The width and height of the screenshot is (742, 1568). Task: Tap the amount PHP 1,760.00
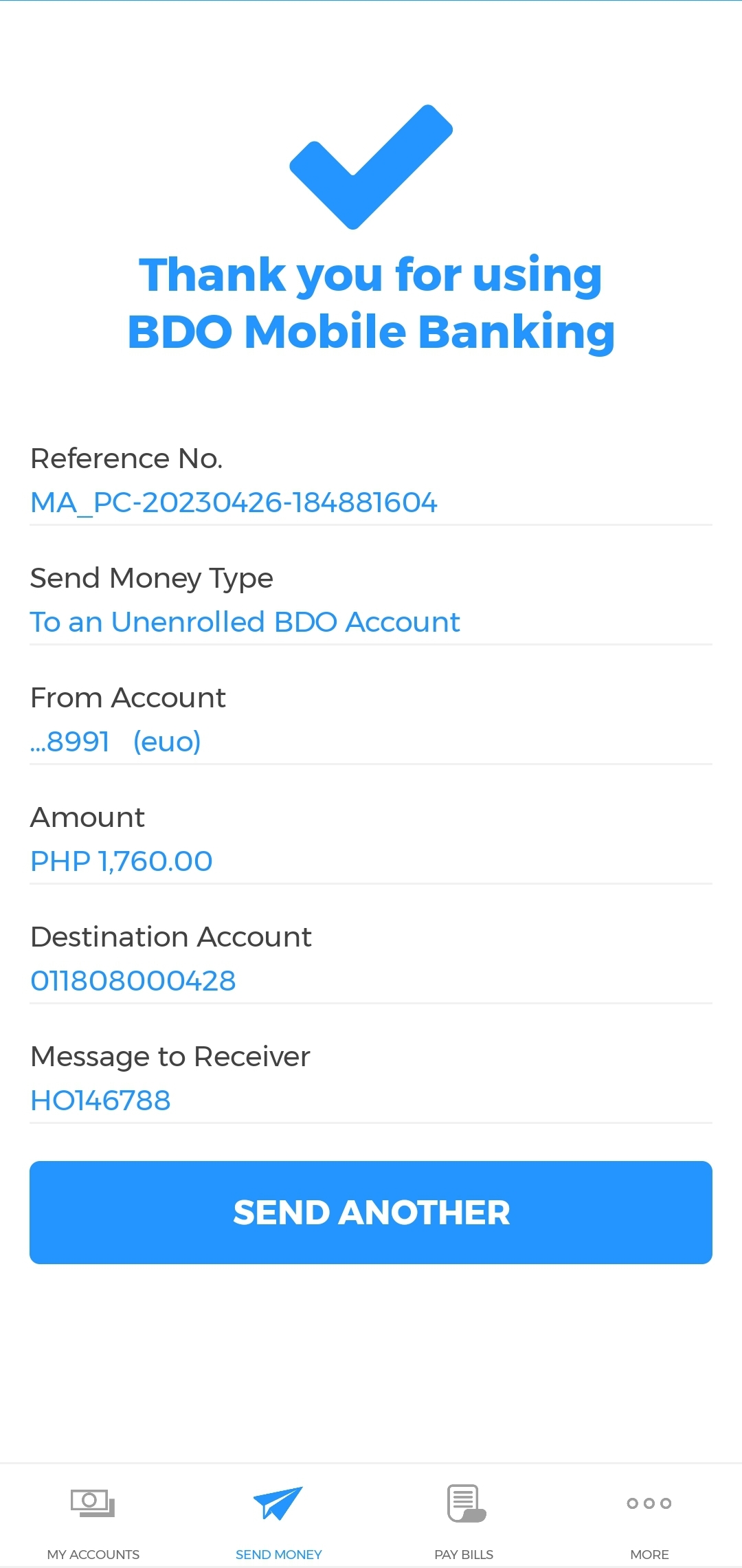(x=122, y=861)
